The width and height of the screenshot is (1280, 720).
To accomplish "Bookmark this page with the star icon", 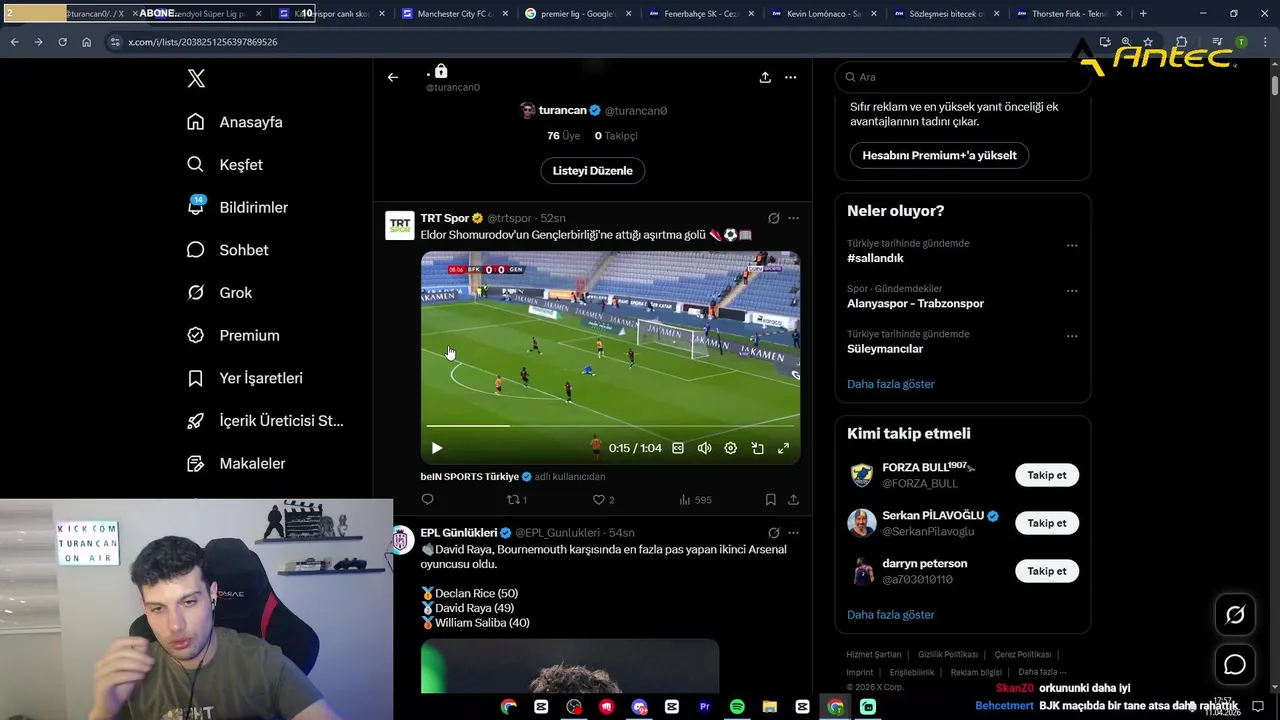I will [1148, 42].
